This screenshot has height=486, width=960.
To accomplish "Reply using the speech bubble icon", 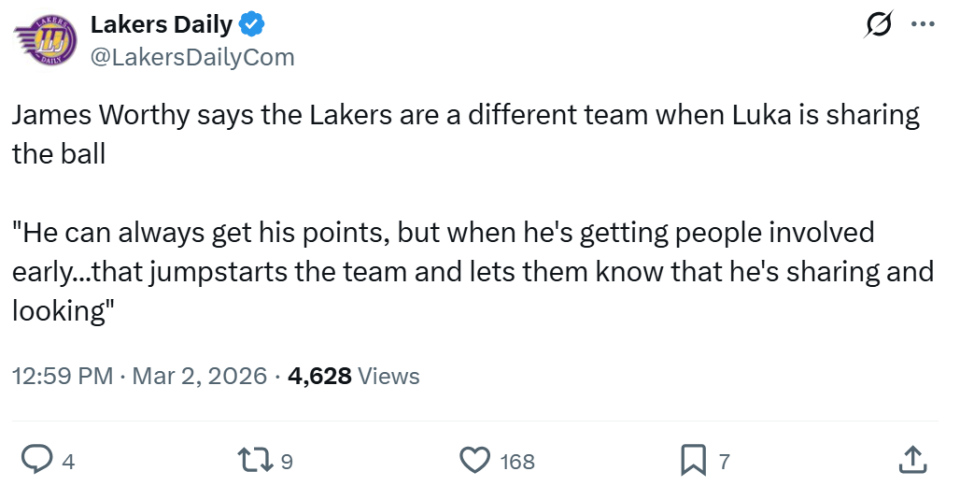I will (x=37, y=460).
